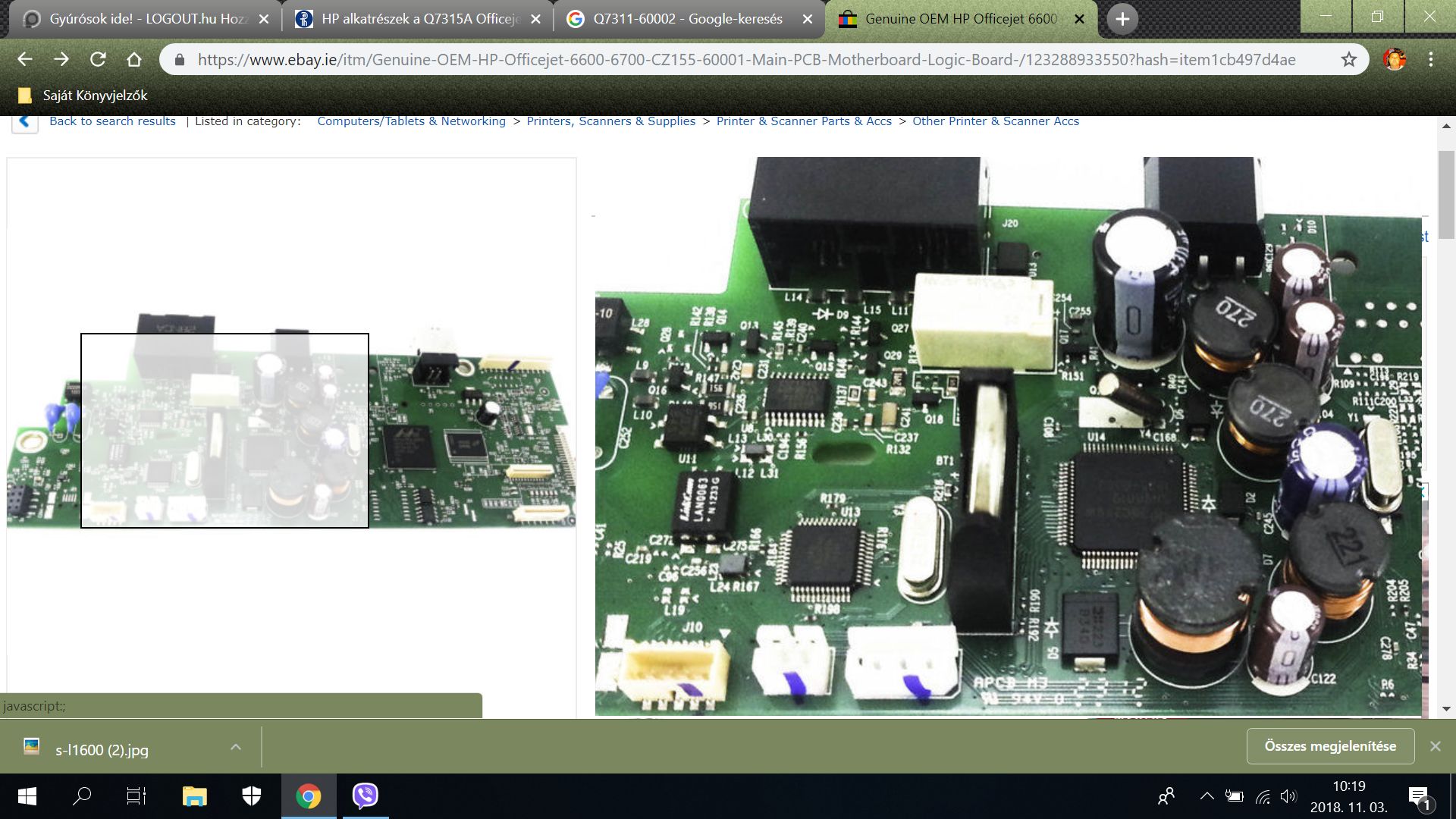1456x819 pixels.
Task: Open the Chrome three-dot menu
Action: [1430, 59]
